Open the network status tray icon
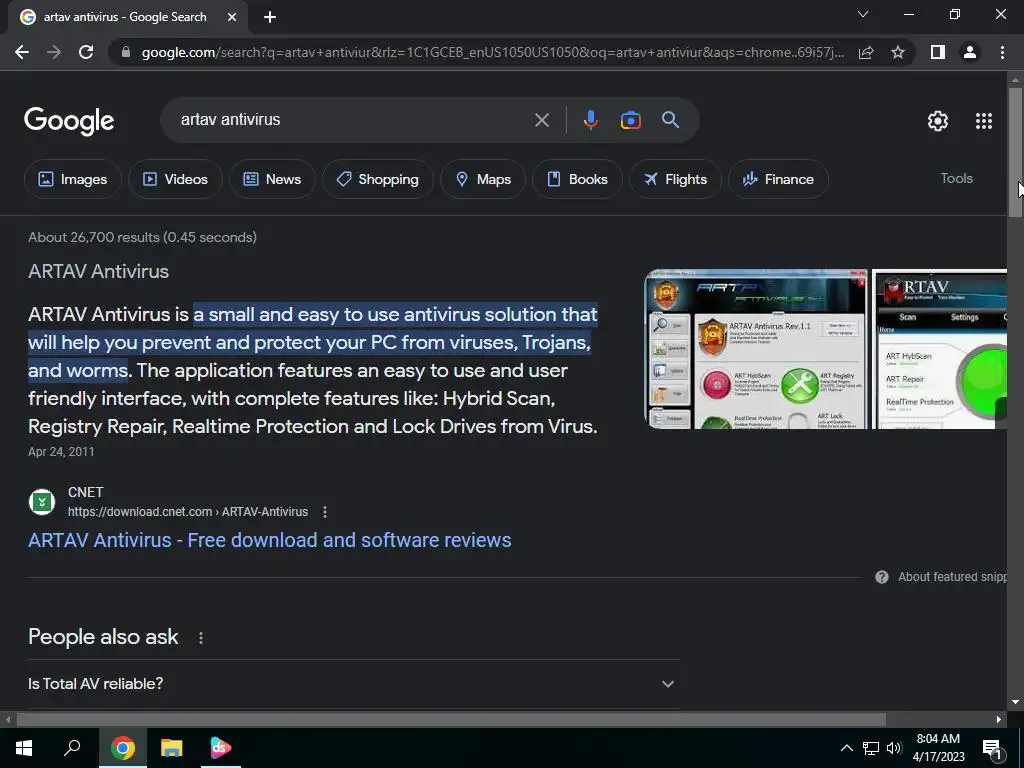The height and width of the screenshot is (768, 1024). point(871,748)
